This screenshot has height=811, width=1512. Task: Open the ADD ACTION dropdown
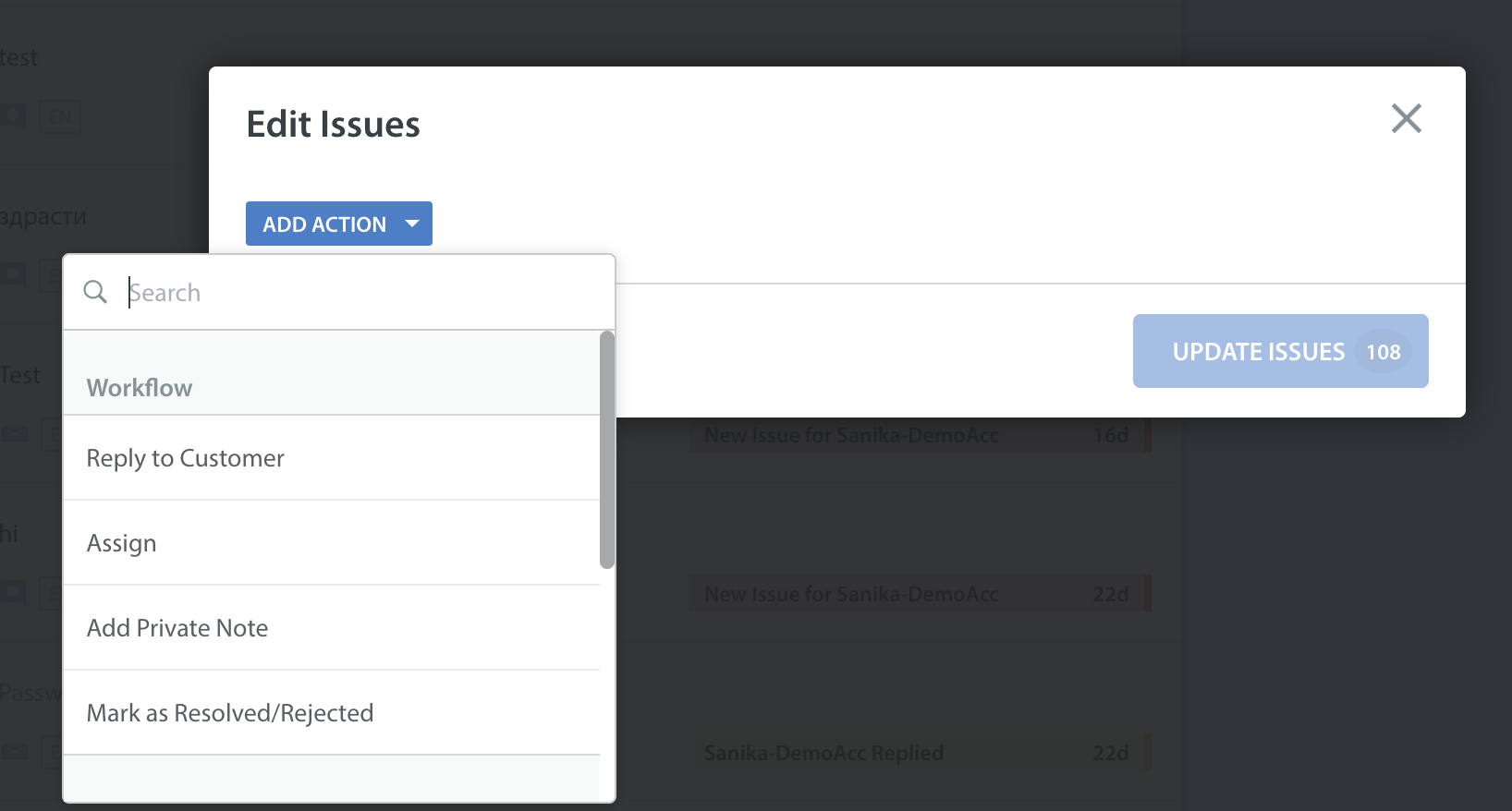tap(338, 224)
